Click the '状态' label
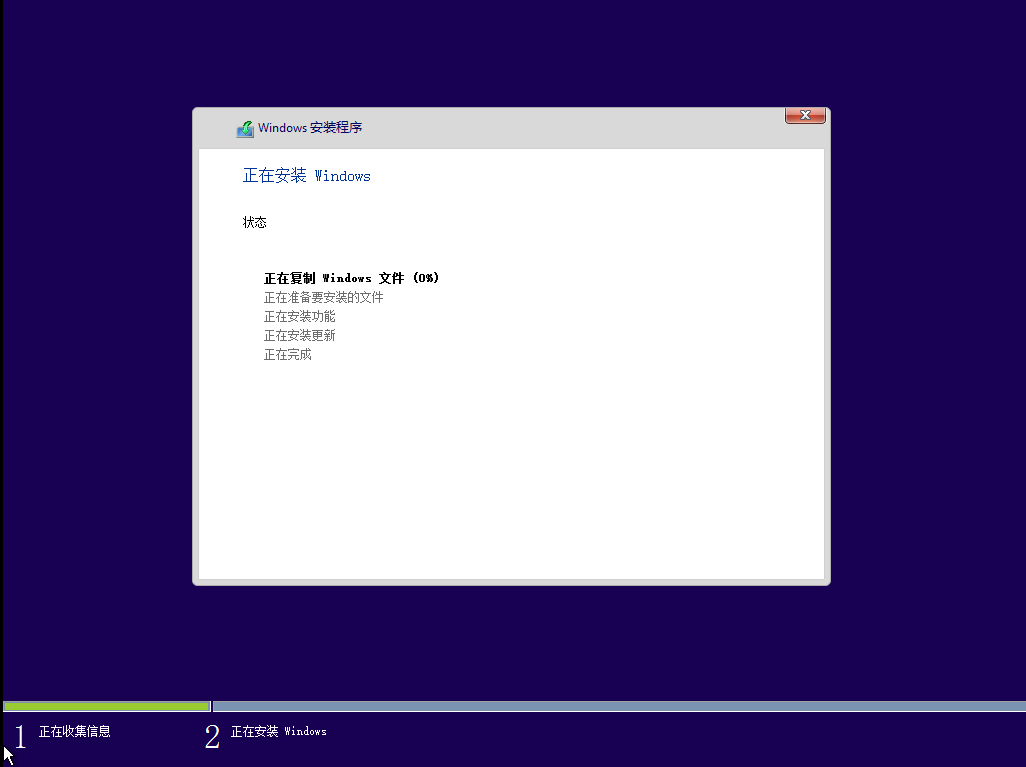Viewport: 1026px width, 767px height. point(255,223)
